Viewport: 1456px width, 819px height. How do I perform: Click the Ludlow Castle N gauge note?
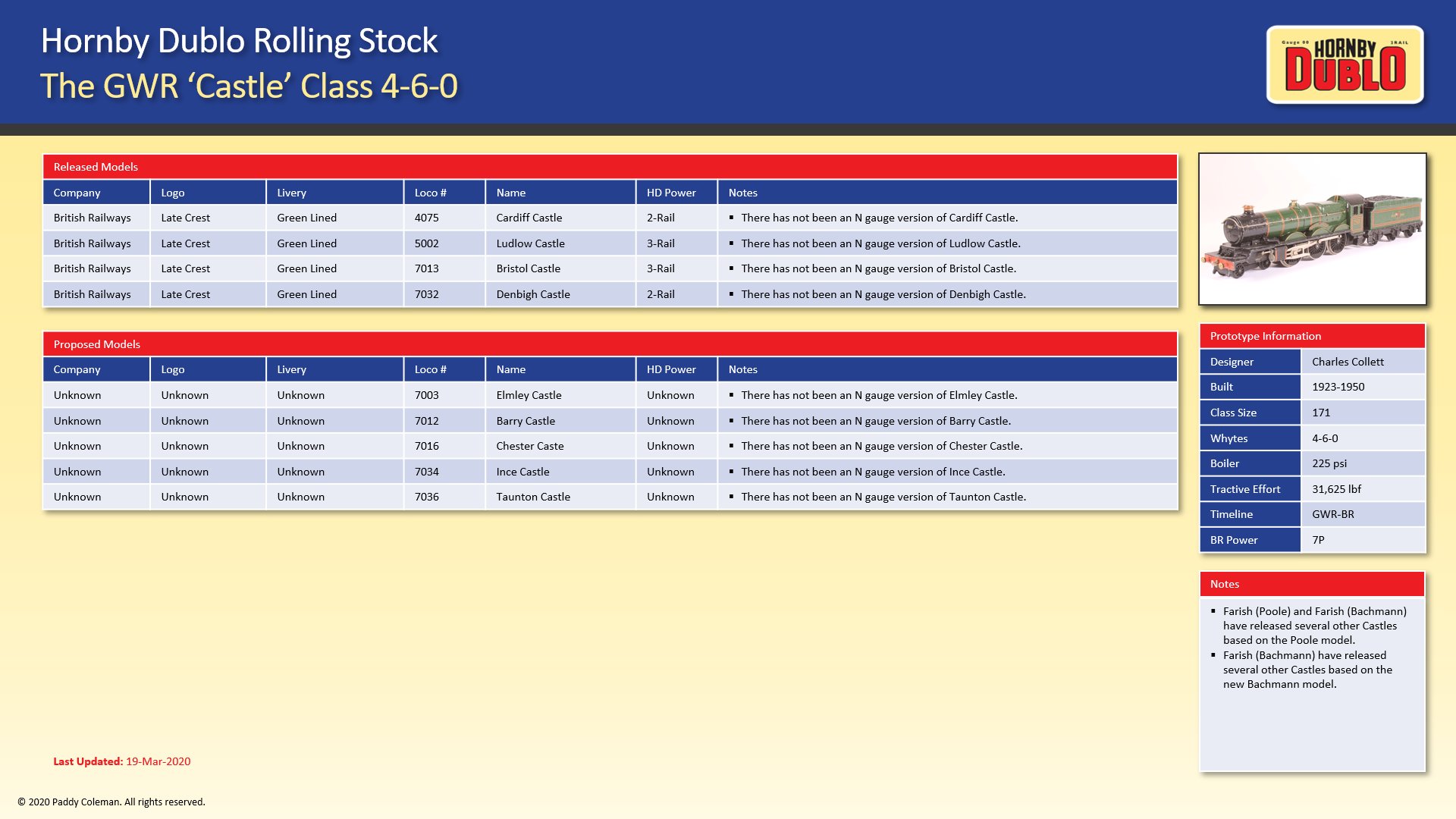click(x=874, y=243)
